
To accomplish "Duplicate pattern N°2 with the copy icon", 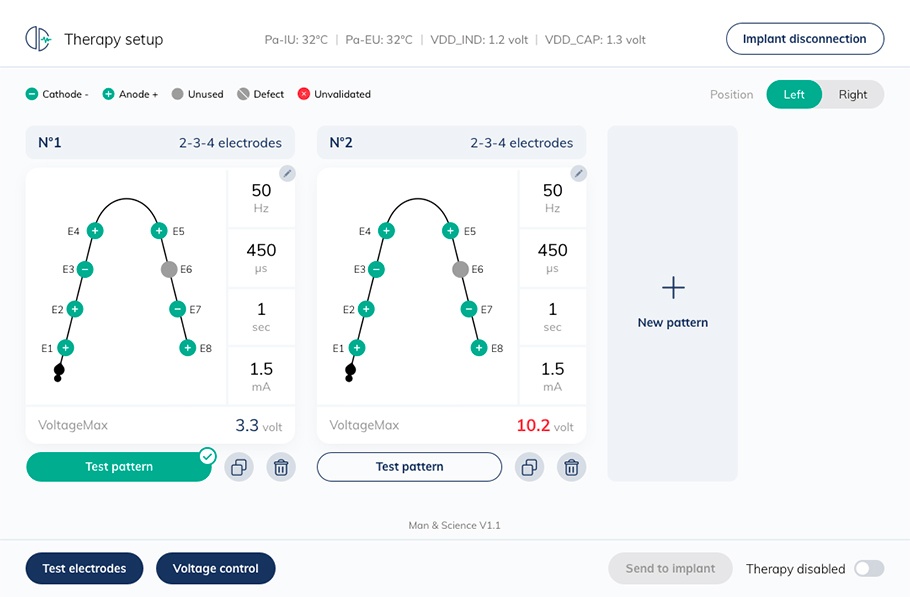I will point(530,467).
